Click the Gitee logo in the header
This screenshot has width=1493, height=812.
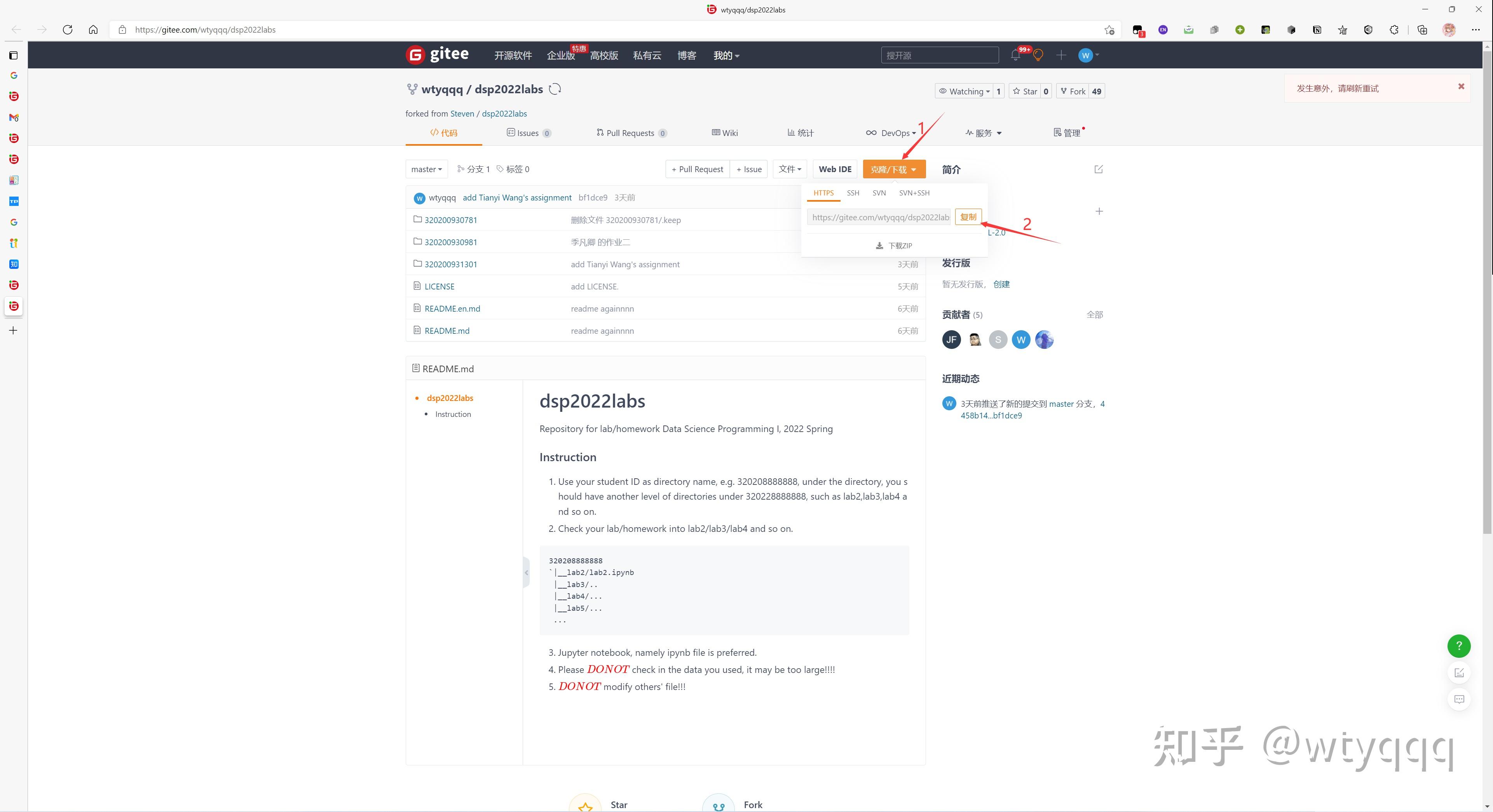438,55
